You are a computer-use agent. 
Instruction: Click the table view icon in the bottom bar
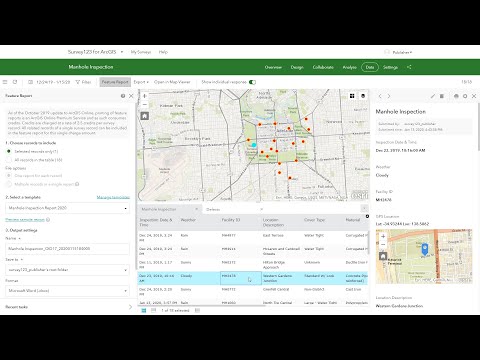point(144,310)
